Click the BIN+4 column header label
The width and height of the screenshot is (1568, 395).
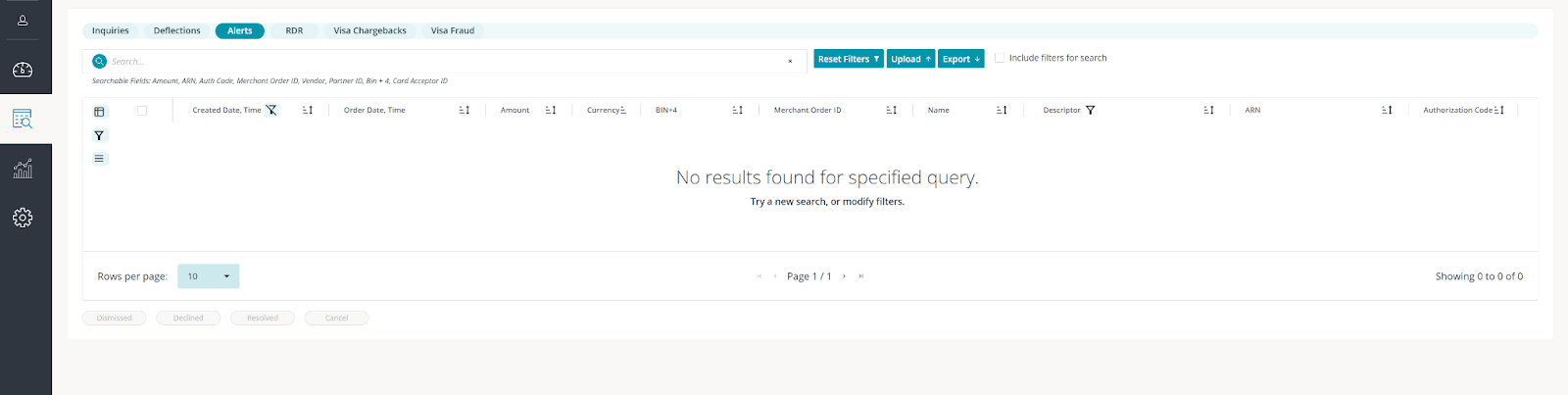(666, 110)
